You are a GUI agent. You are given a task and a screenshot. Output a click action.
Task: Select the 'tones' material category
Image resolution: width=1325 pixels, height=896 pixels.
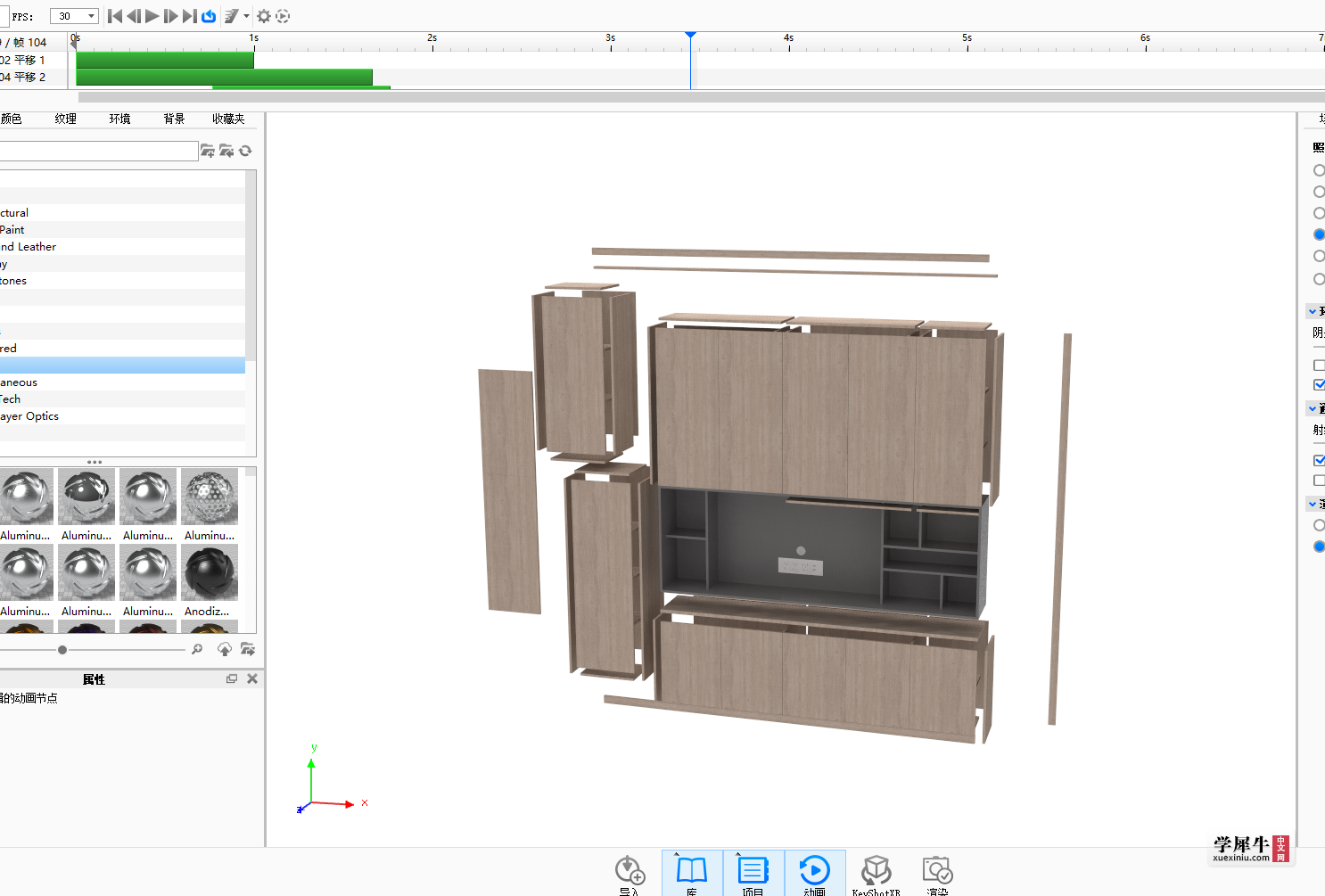pos(122,281)
